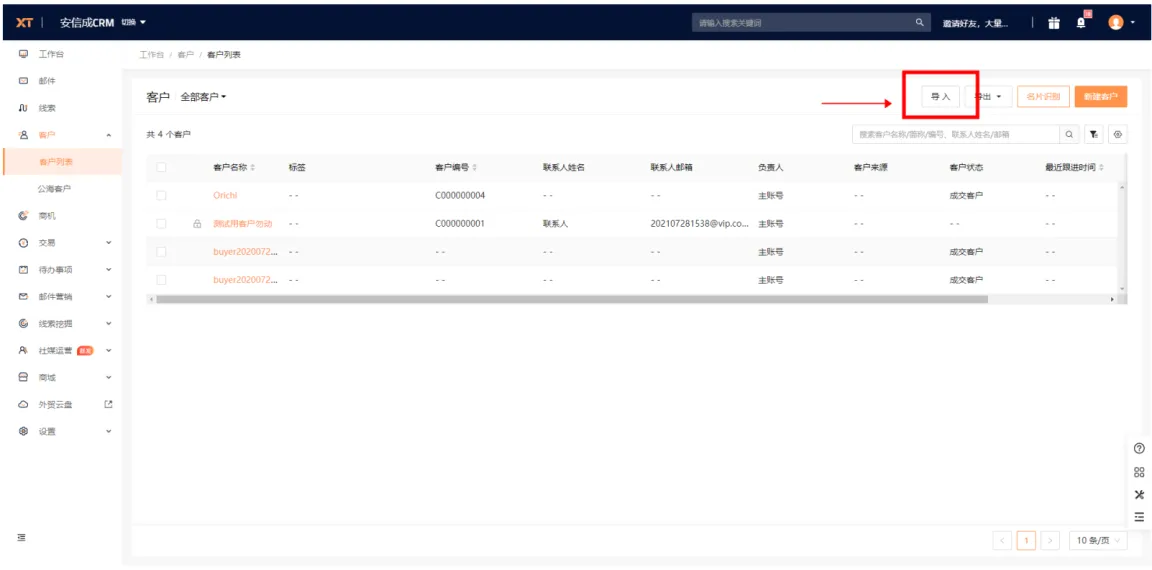Open 商机 via its sidebar icon
This screenshot has width=1152, height=570.
tap(23, 216)
